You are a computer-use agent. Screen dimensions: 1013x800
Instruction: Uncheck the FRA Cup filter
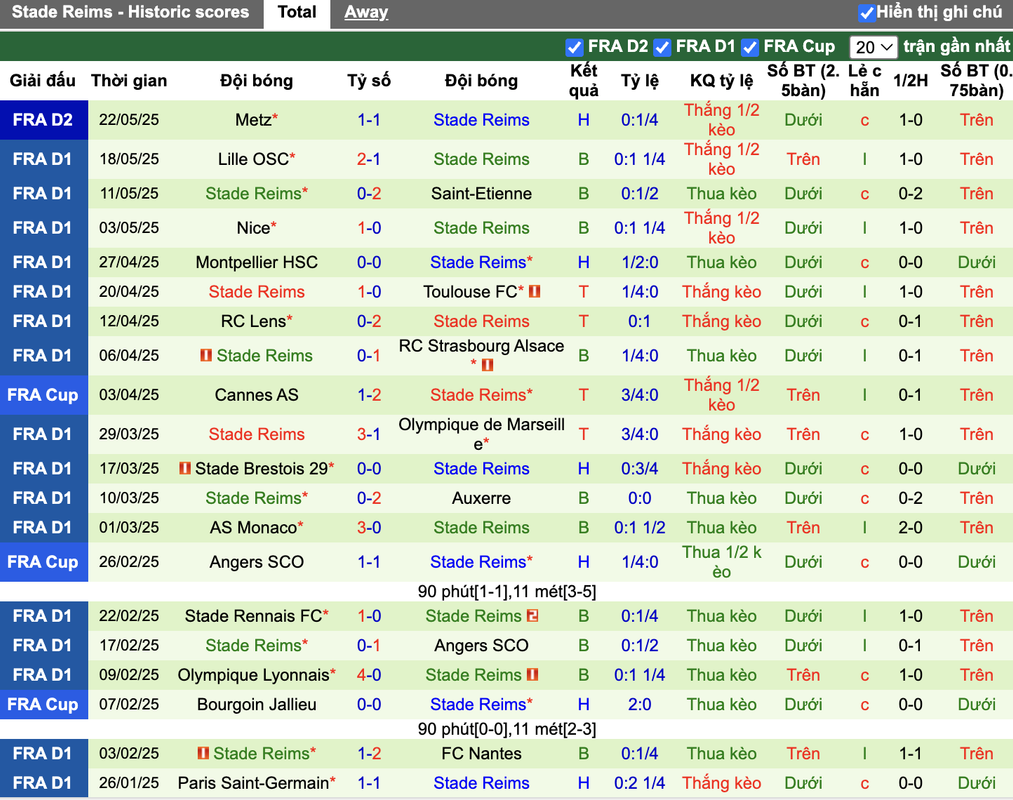tap(749, 47)
